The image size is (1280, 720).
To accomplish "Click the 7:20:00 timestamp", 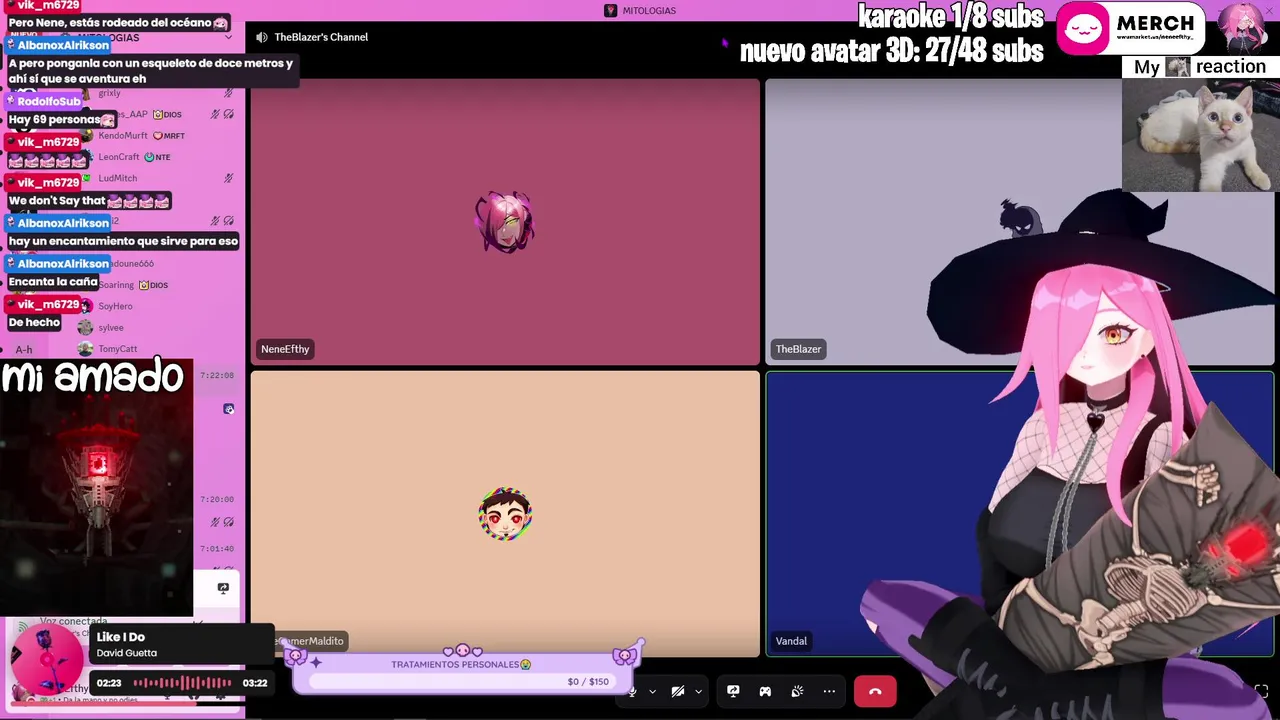I will pos(217,499).
